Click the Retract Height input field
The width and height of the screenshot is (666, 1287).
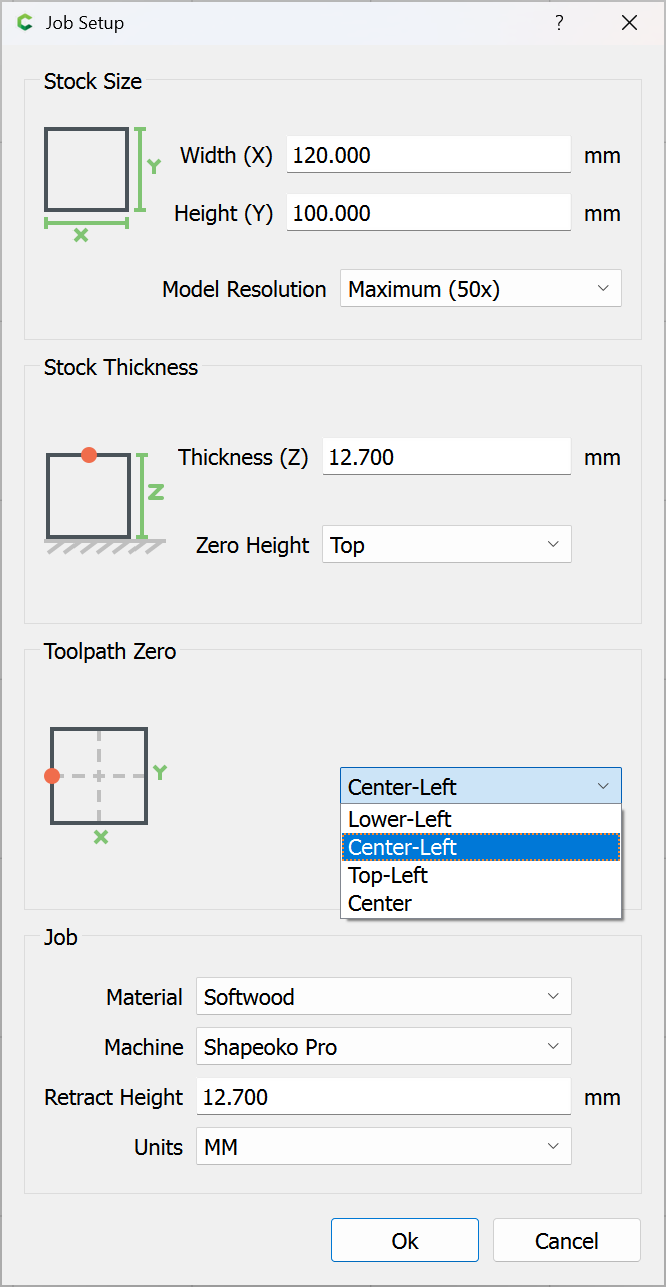383,1097
